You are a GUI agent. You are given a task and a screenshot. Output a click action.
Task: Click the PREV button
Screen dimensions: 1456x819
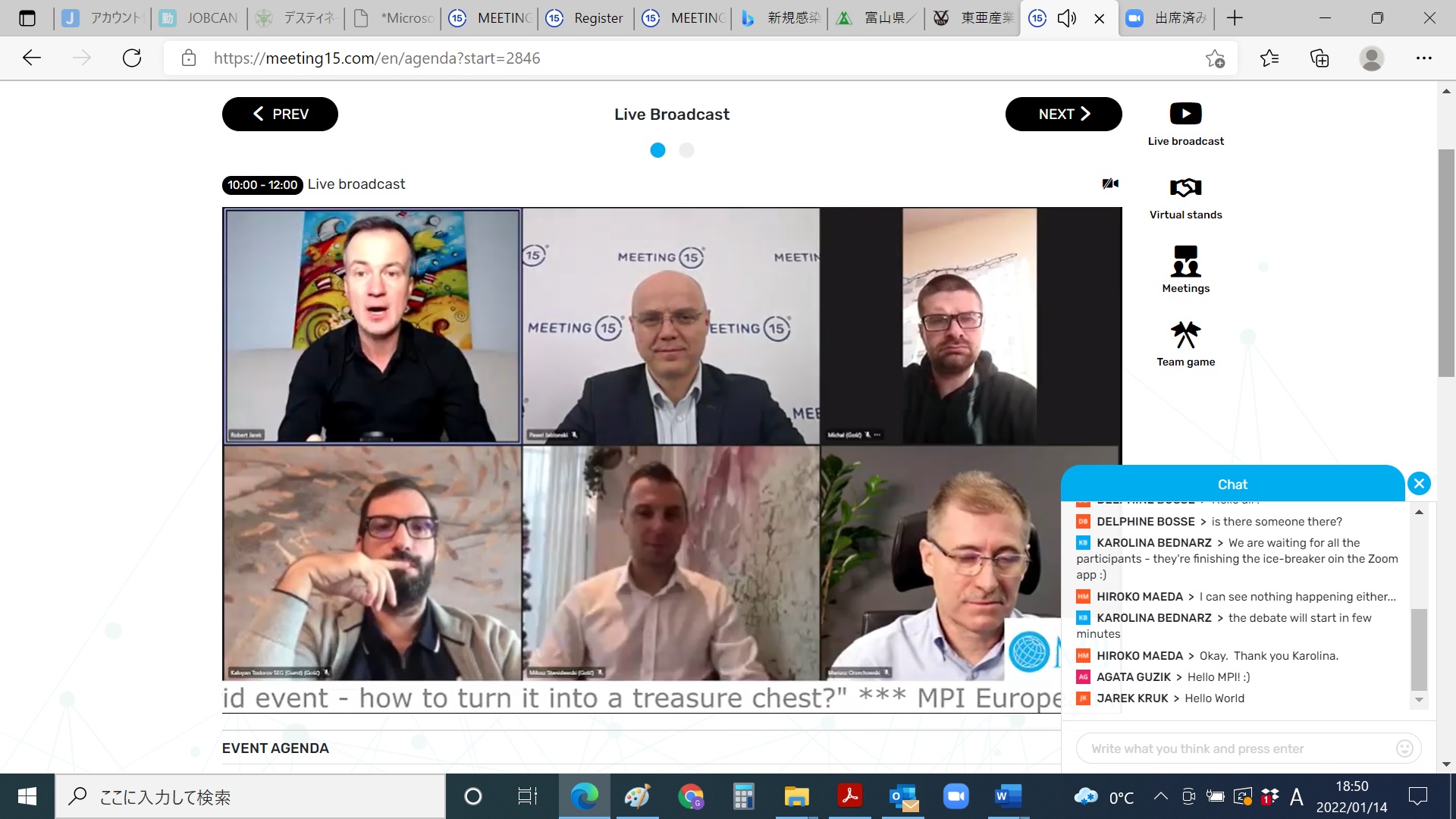[x=280, y=114]
